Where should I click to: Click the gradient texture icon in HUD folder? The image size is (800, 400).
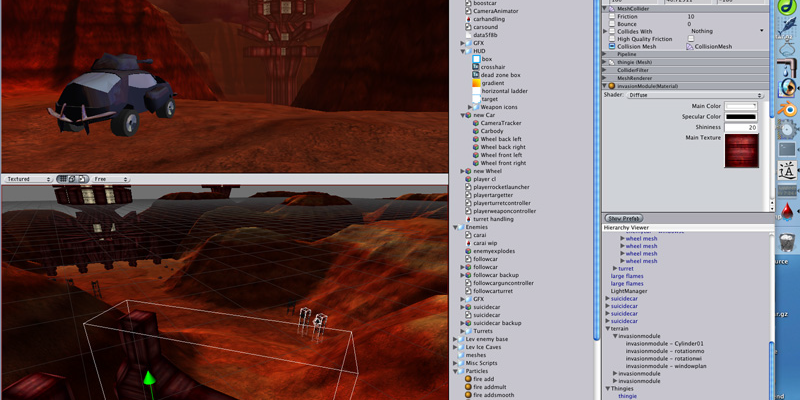(476, 83)
